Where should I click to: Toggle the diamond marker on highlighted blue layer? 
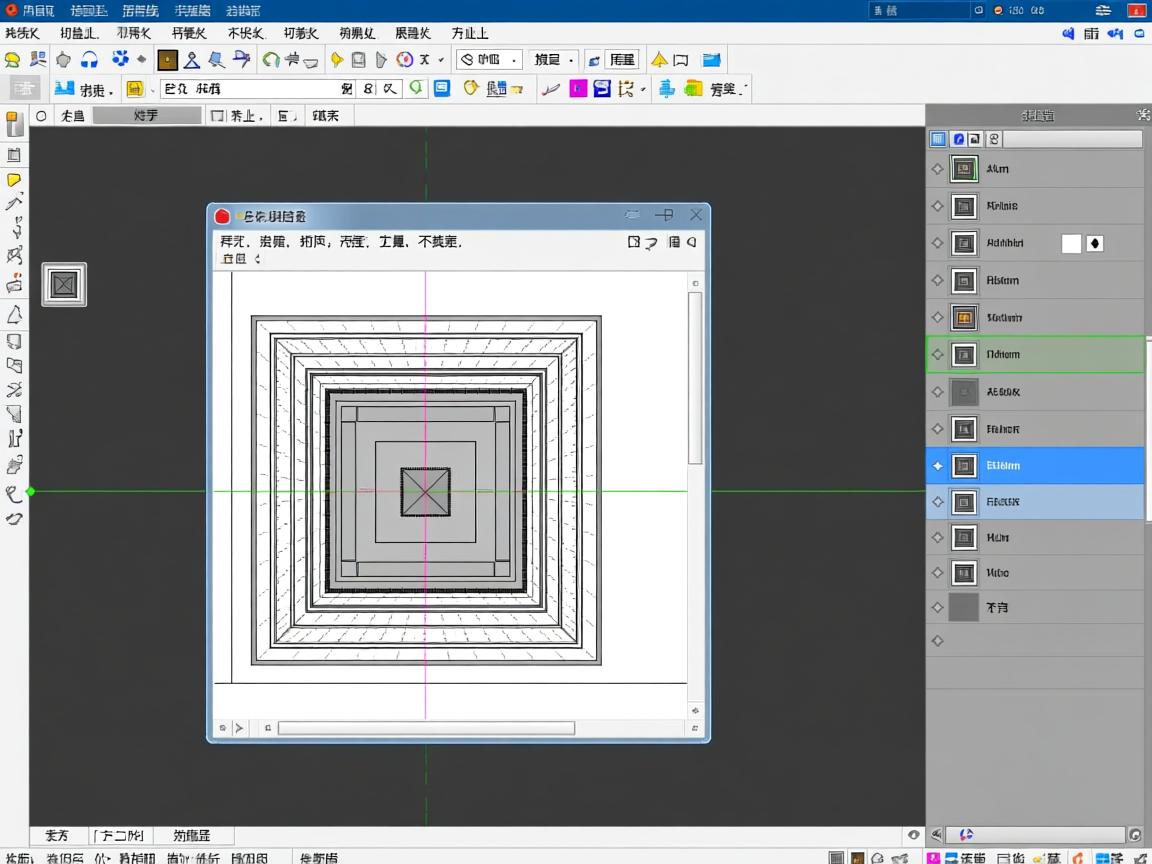pyautogui.click(x=937, y=466)
